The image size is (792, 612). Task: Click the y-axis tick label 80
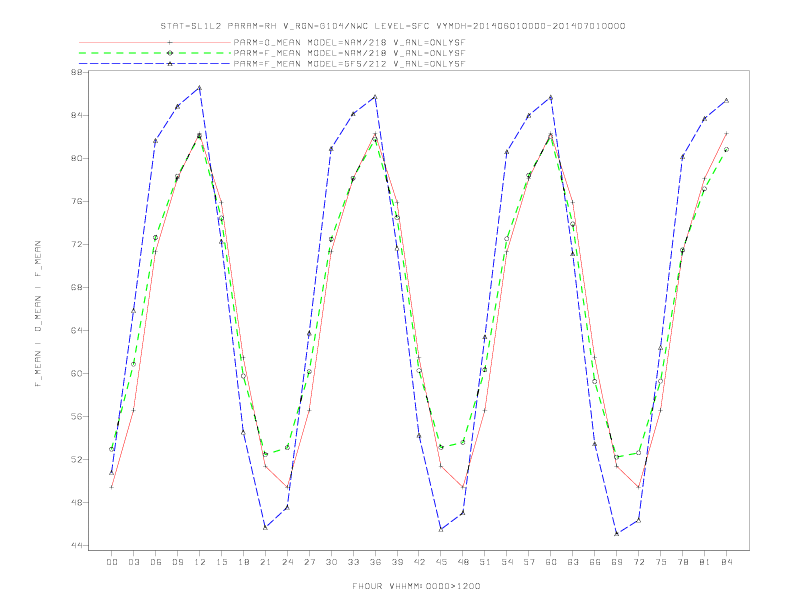click(78, 158)
